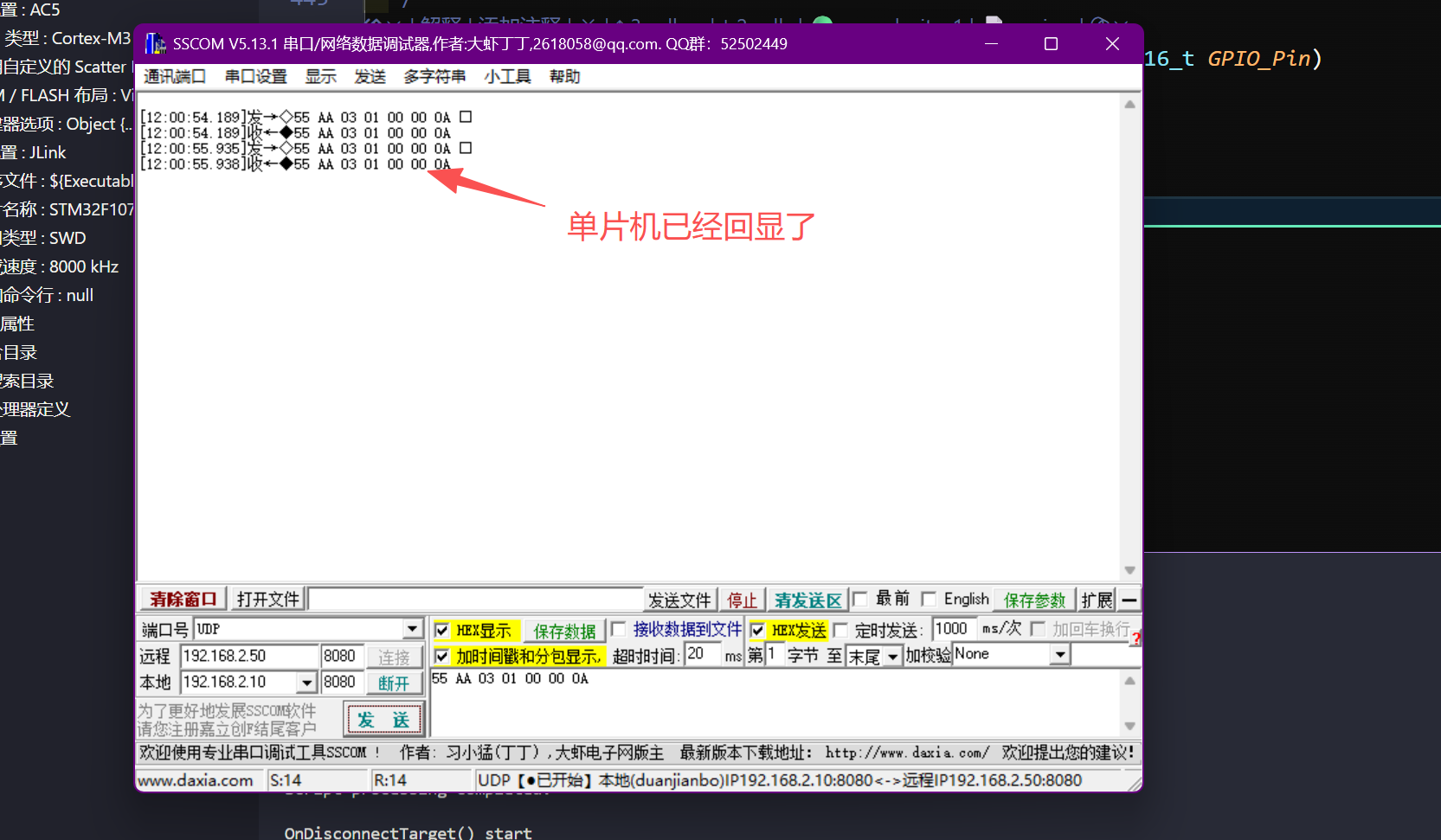Image resolution: width=1441 pixels, height=840 pixels.
Task: Toggle 加时间戳和分包显示 checkbox
Action: (442, 656)
